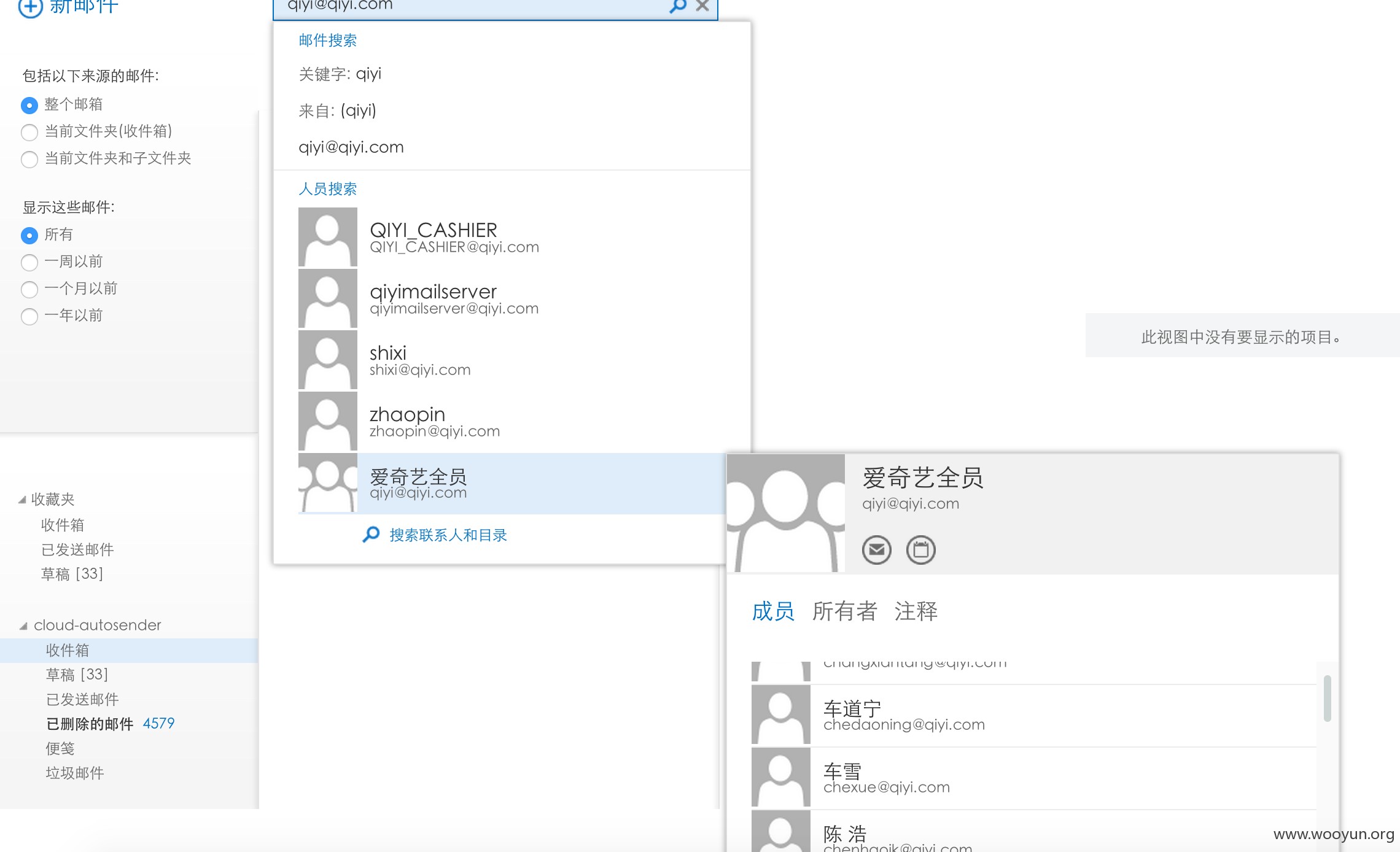Open the calendar icon in 爱奇艺全员 card

click(x=920, y=549)
